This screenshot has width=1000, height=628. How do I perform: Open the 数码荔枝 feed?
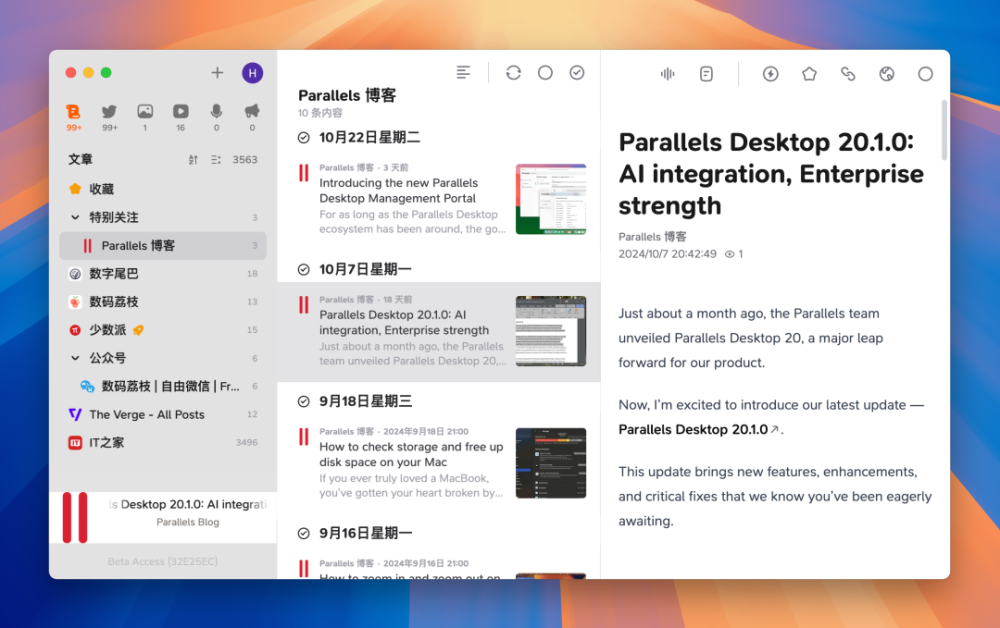tap(163, 302)
